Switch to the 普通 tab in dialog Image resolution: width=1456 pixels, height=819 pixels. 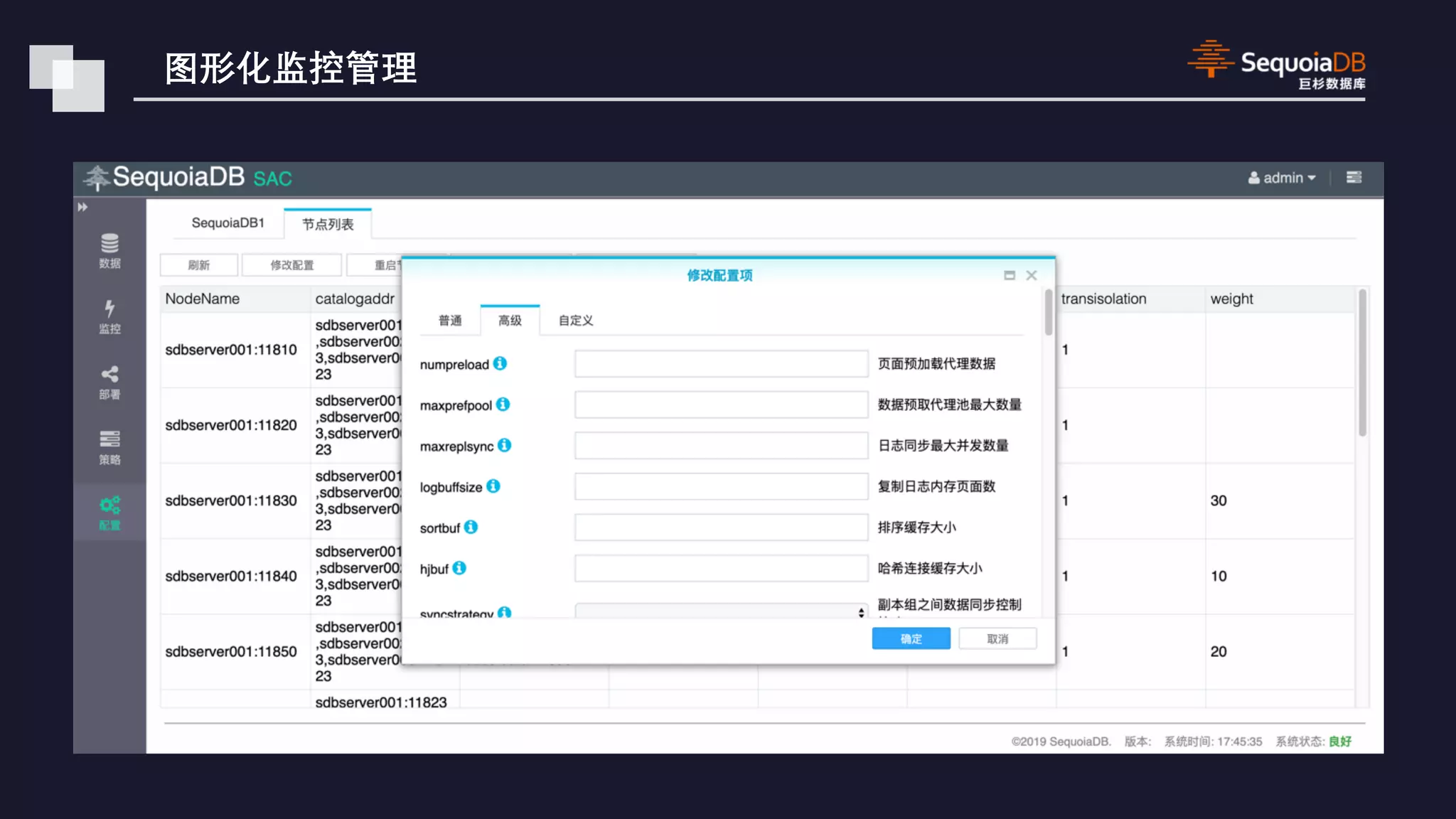(x=450, y=321)
